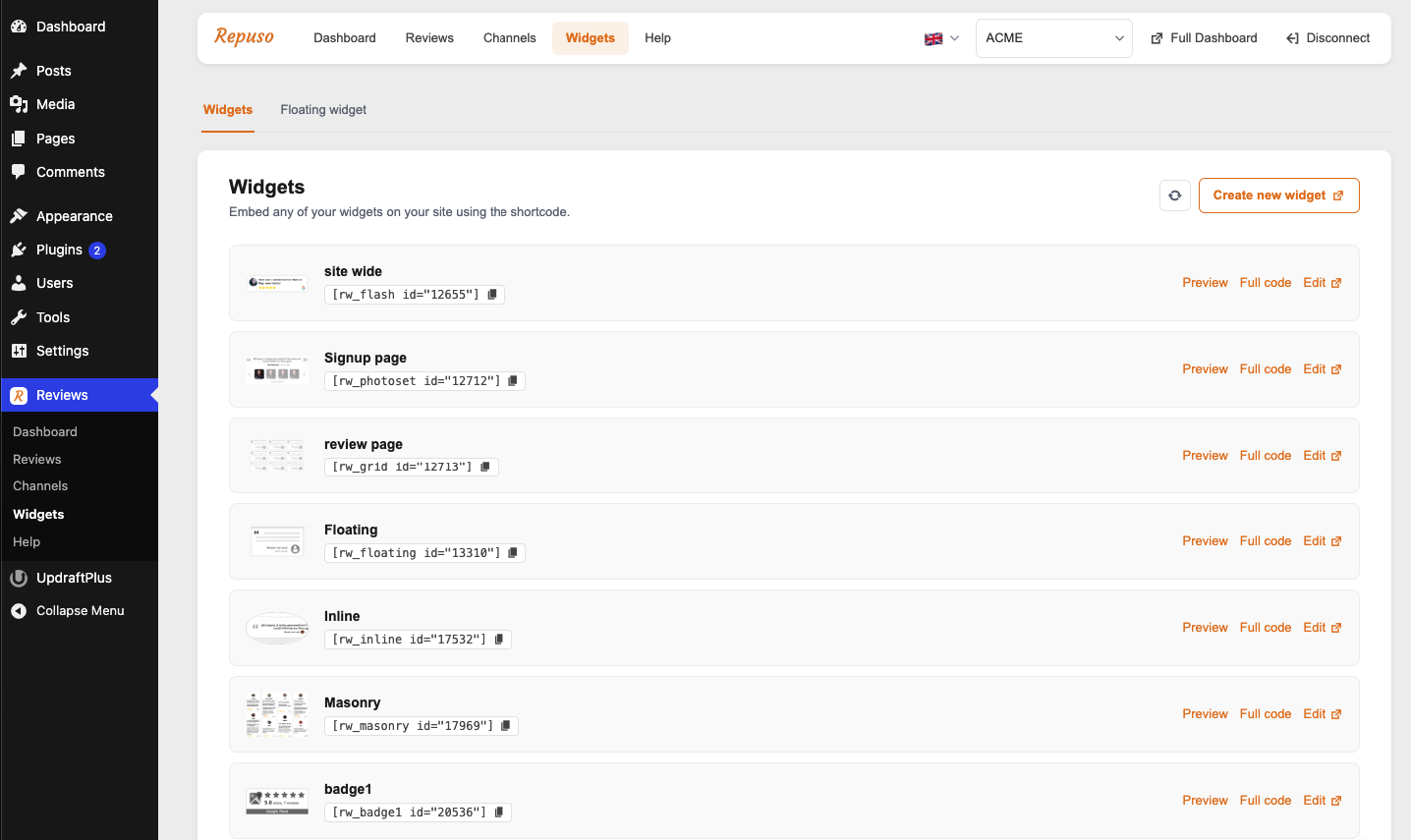The image size is (1411, 840).
Task: Preview the Floating widget
Action: pos(1206,541)
